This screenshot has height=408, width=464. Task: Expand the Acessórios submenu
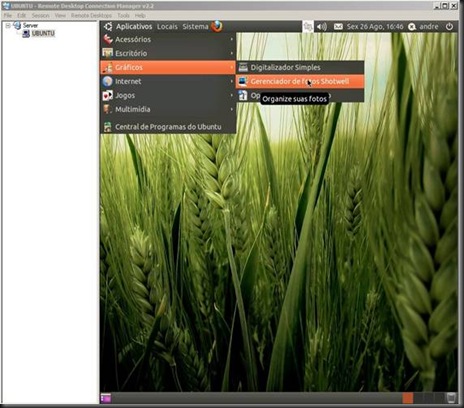pos(168,39)
